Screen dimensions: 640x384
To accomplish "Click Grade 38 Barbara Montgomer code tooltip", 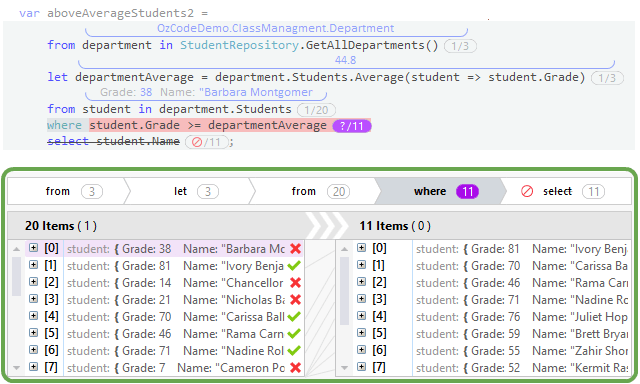I will coord(206,92).
